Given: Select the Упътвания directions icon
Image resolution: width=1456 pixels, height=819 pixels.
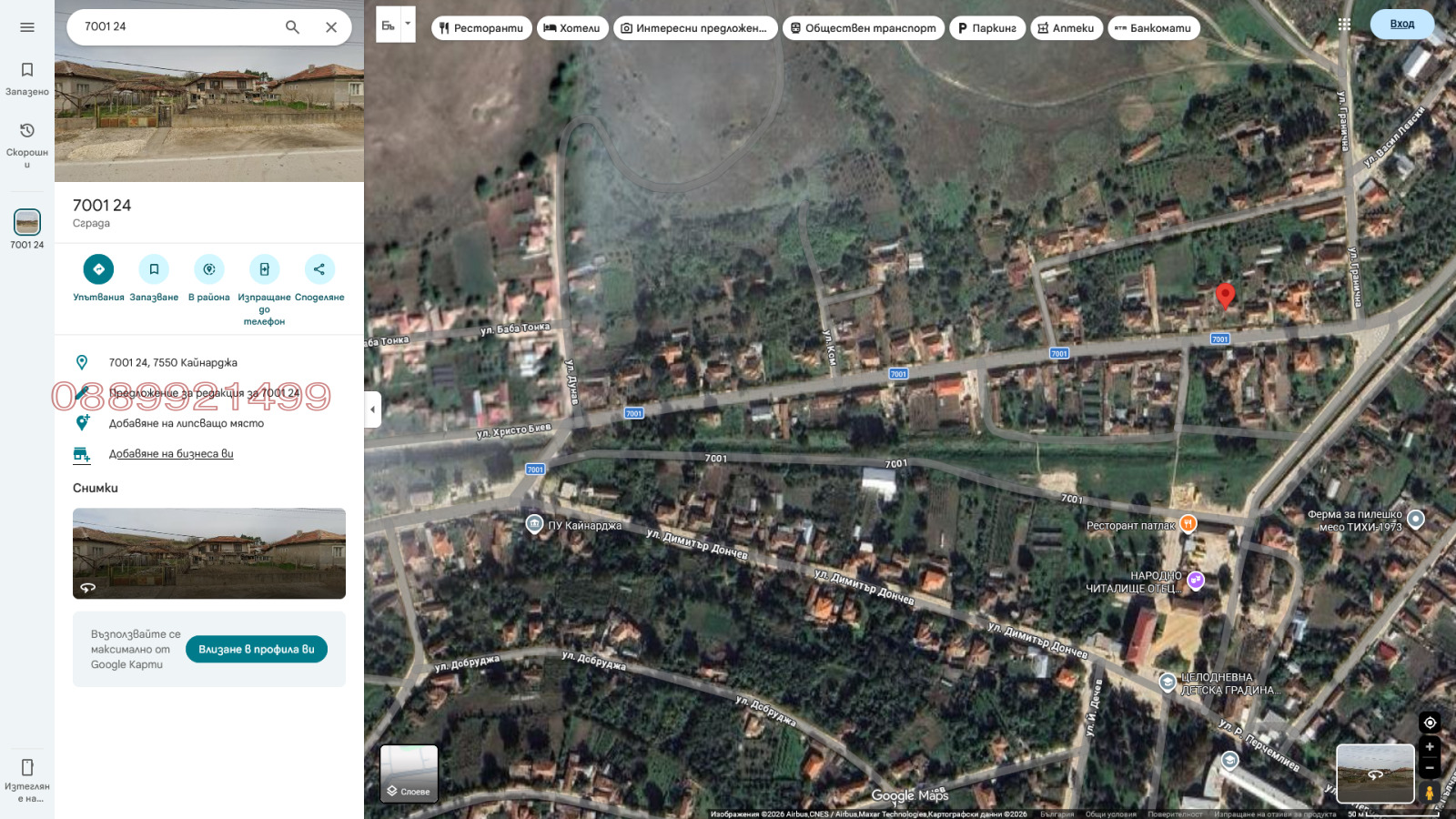Looking at the screenshot, I should (x=98, y=268).
